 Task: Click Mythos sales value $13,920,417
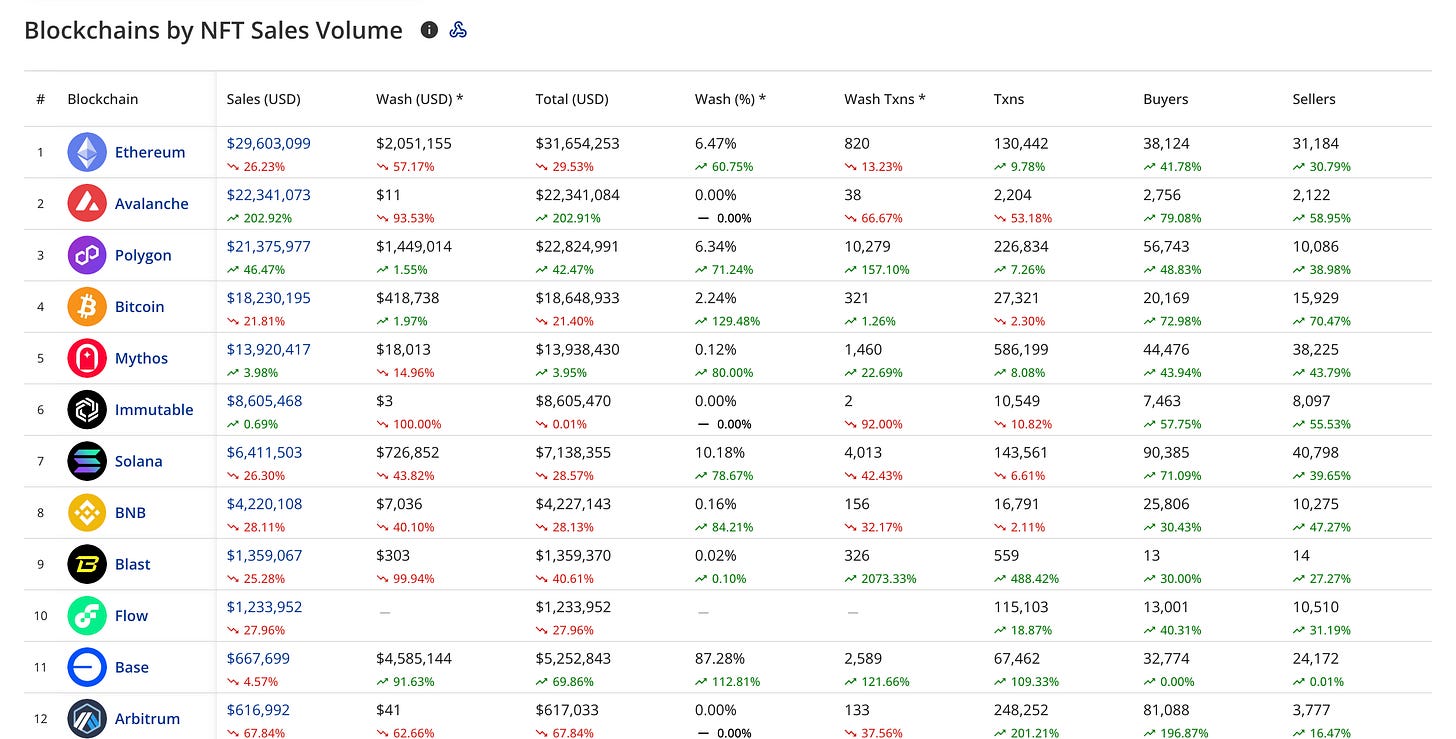[x=269, y=349]
